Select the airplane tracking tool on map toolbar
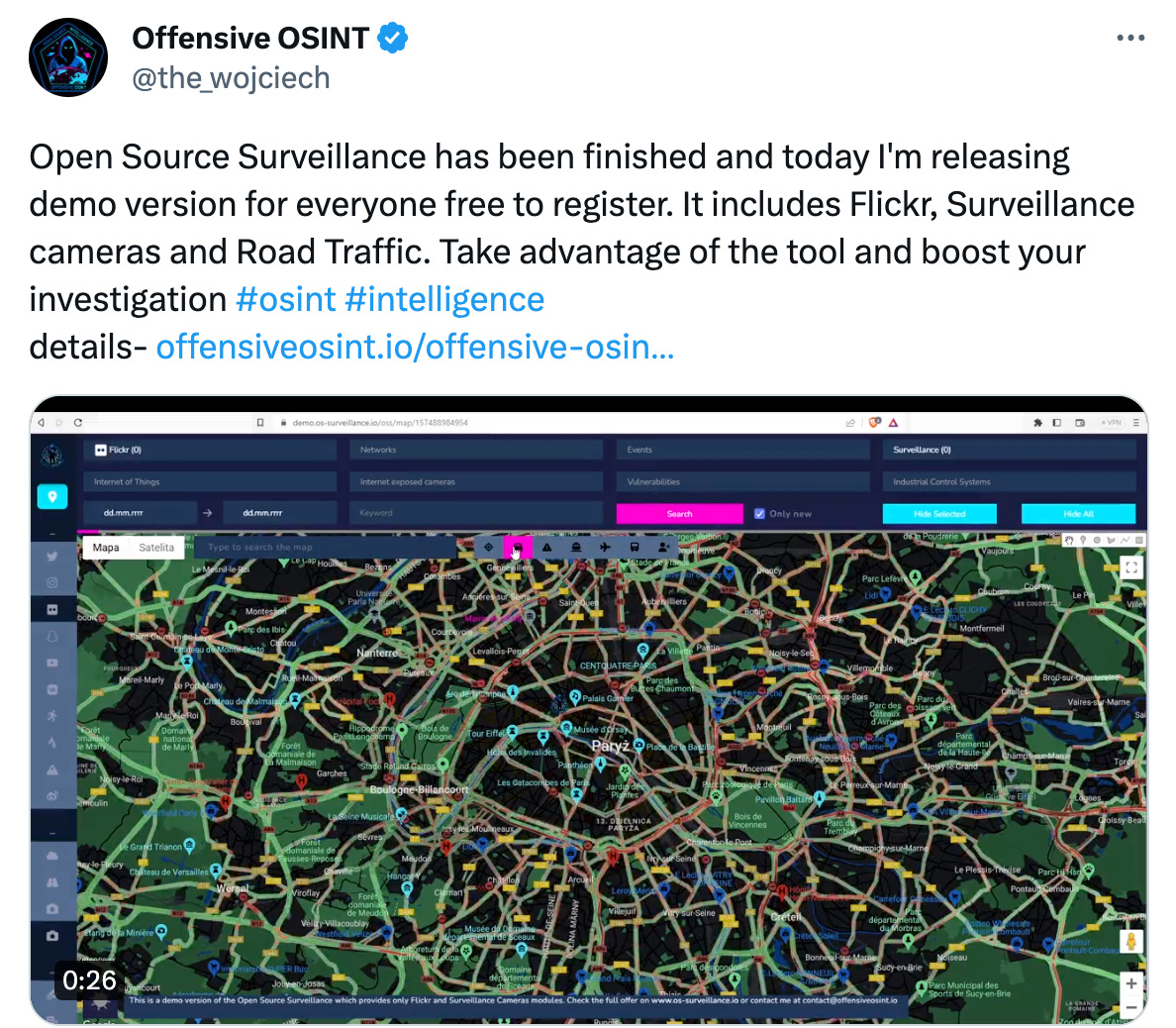 pos(605,547)
